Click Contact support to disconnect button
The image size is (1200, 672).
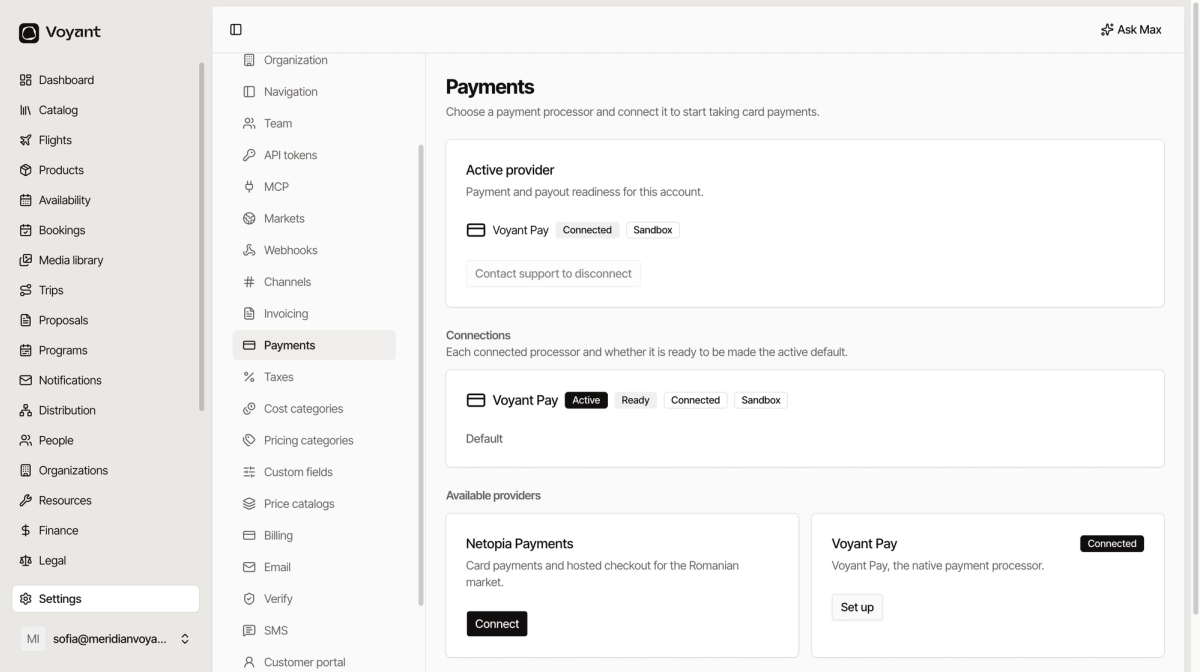[553, 274]
